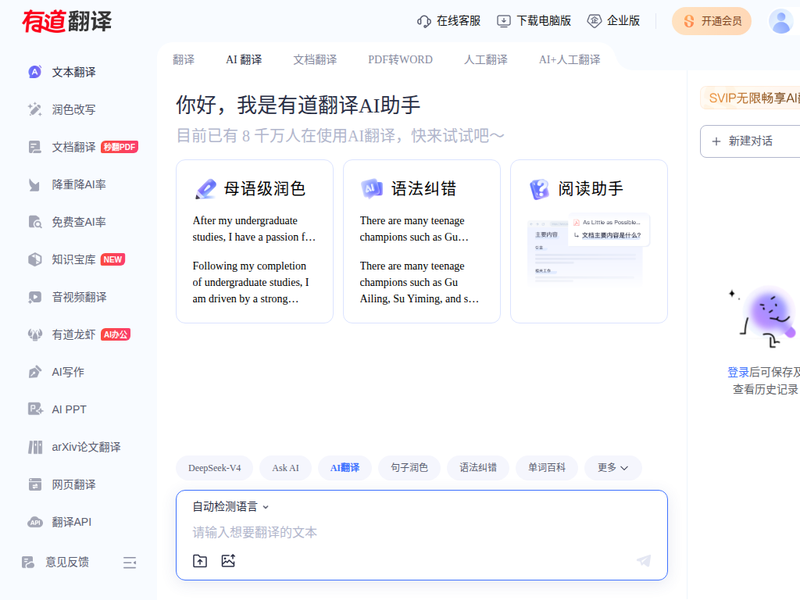Open arXiv论文翻译 books icon

pos(35,447)
